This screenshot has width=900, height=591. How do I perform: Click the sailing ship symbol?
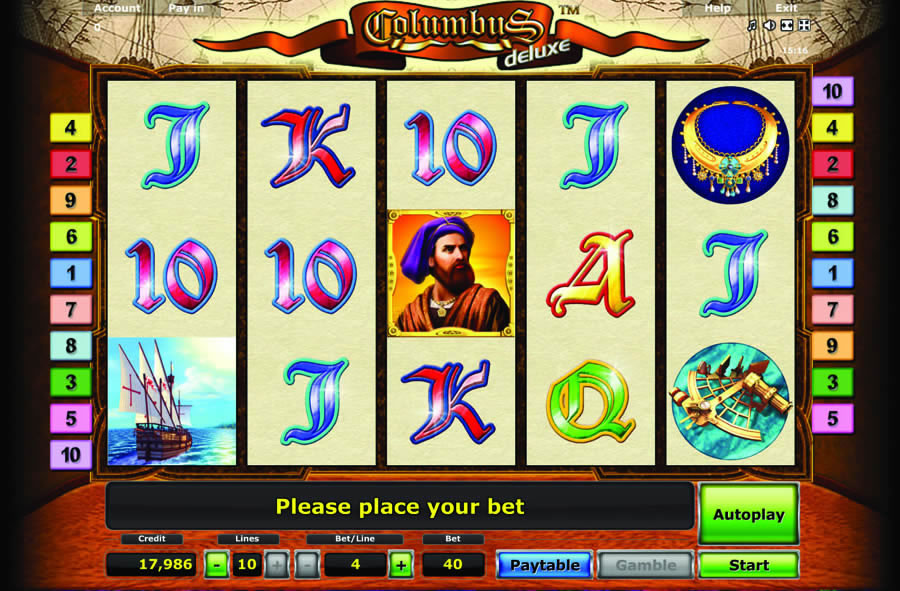coord(172,401)
